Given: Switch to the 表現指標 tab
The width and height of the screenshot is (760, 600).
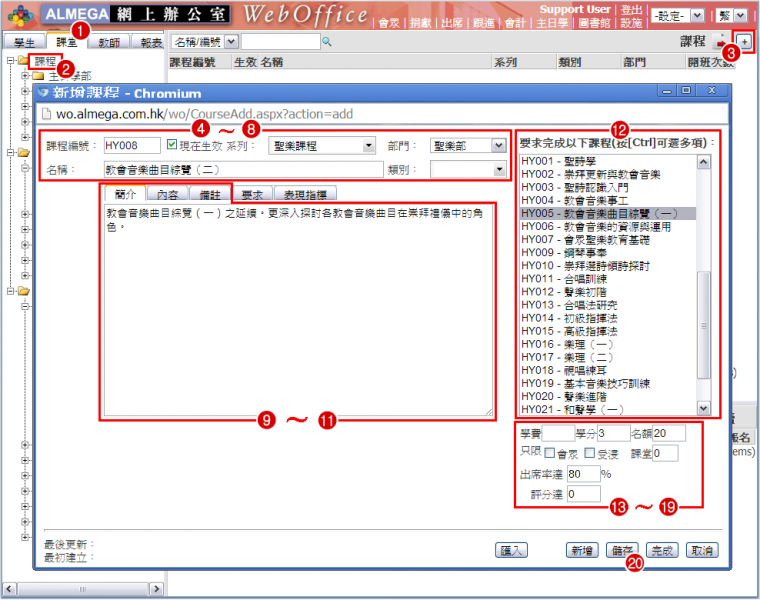Looking at the screenshot, I should click(305, 194).
